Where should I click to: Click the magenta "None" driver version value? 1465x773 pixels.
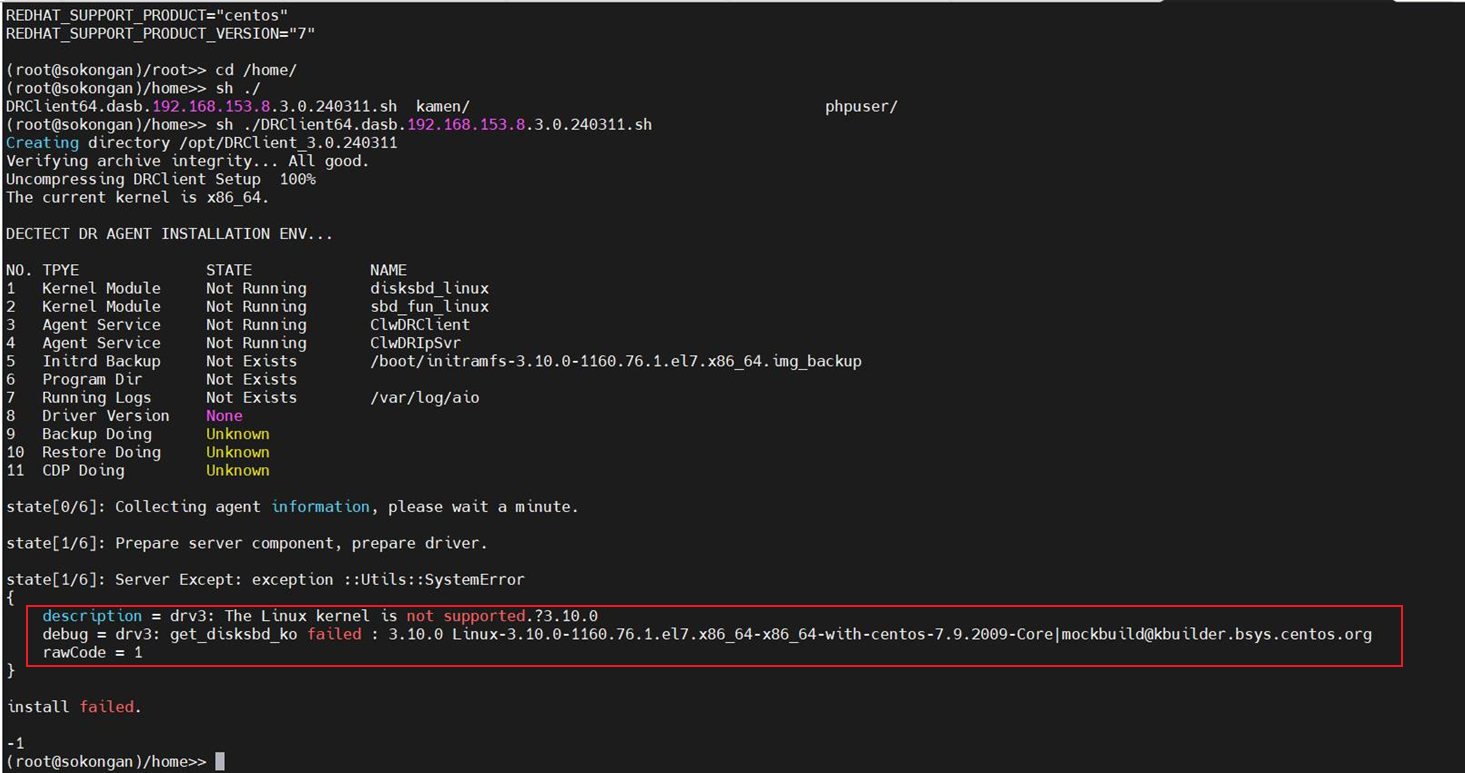[224, 416]
